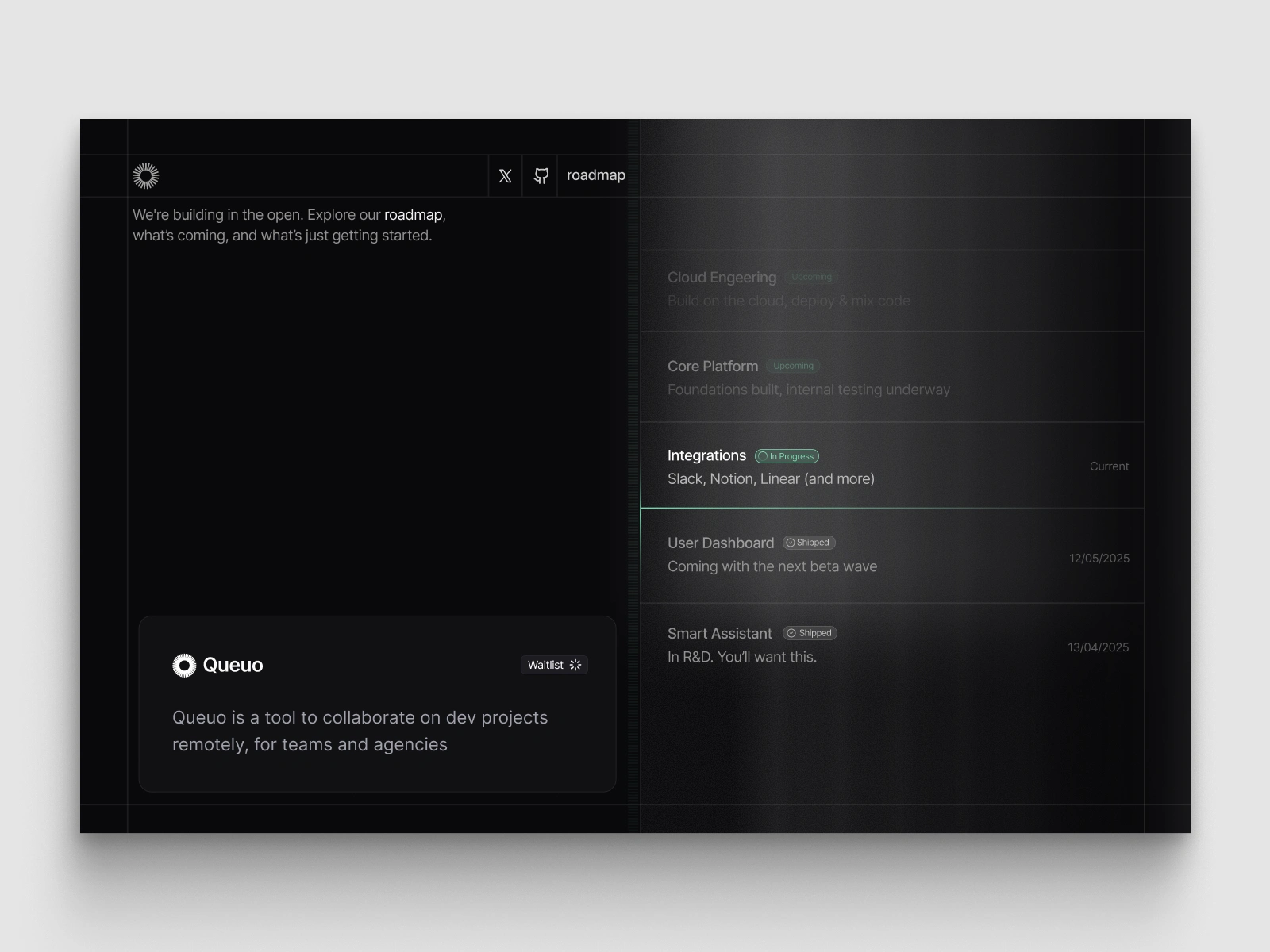Click the Shipped badge beside User Dashboard
The image size is (1270, 952).
point(809,543)
